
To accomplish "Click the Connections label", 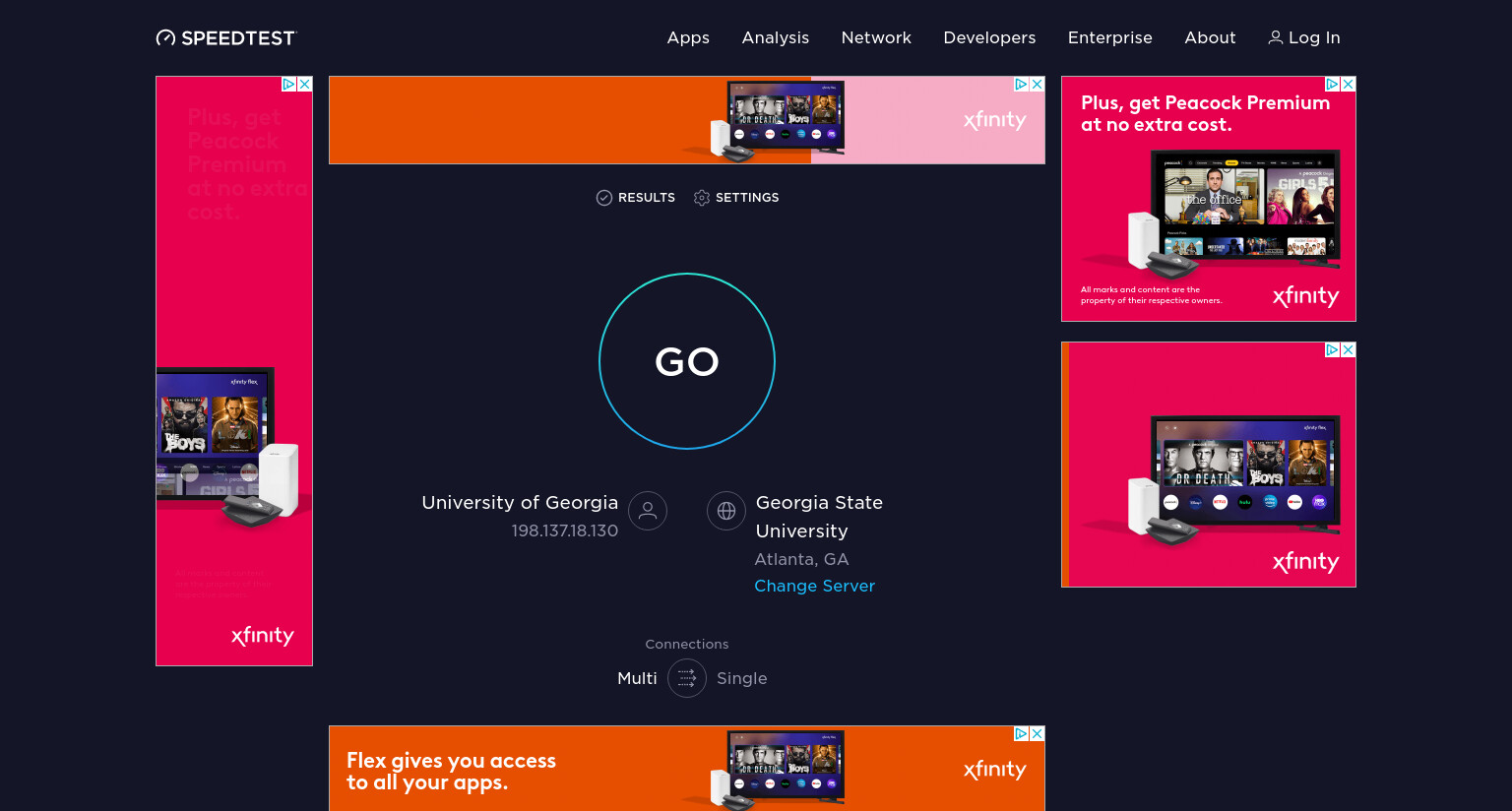I will [x=687, y=644].
